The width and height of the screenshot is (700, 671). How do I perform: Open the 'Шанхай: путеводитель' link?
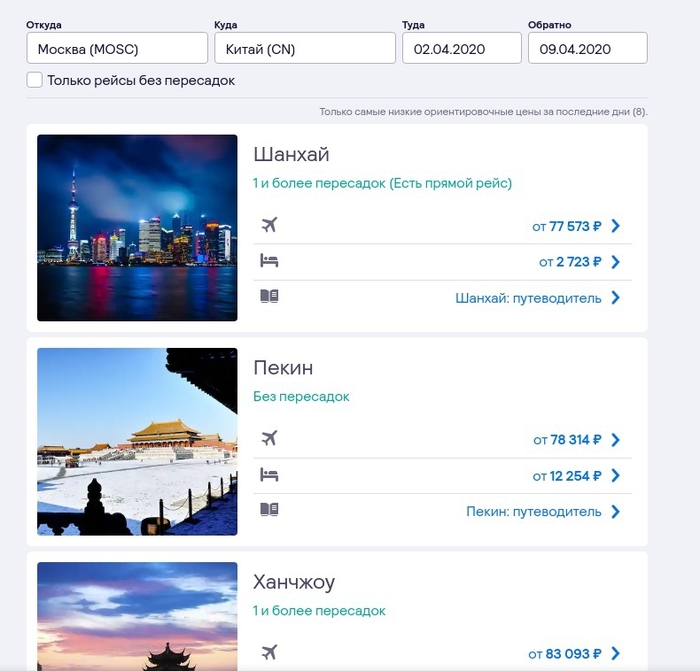point(528,298)
